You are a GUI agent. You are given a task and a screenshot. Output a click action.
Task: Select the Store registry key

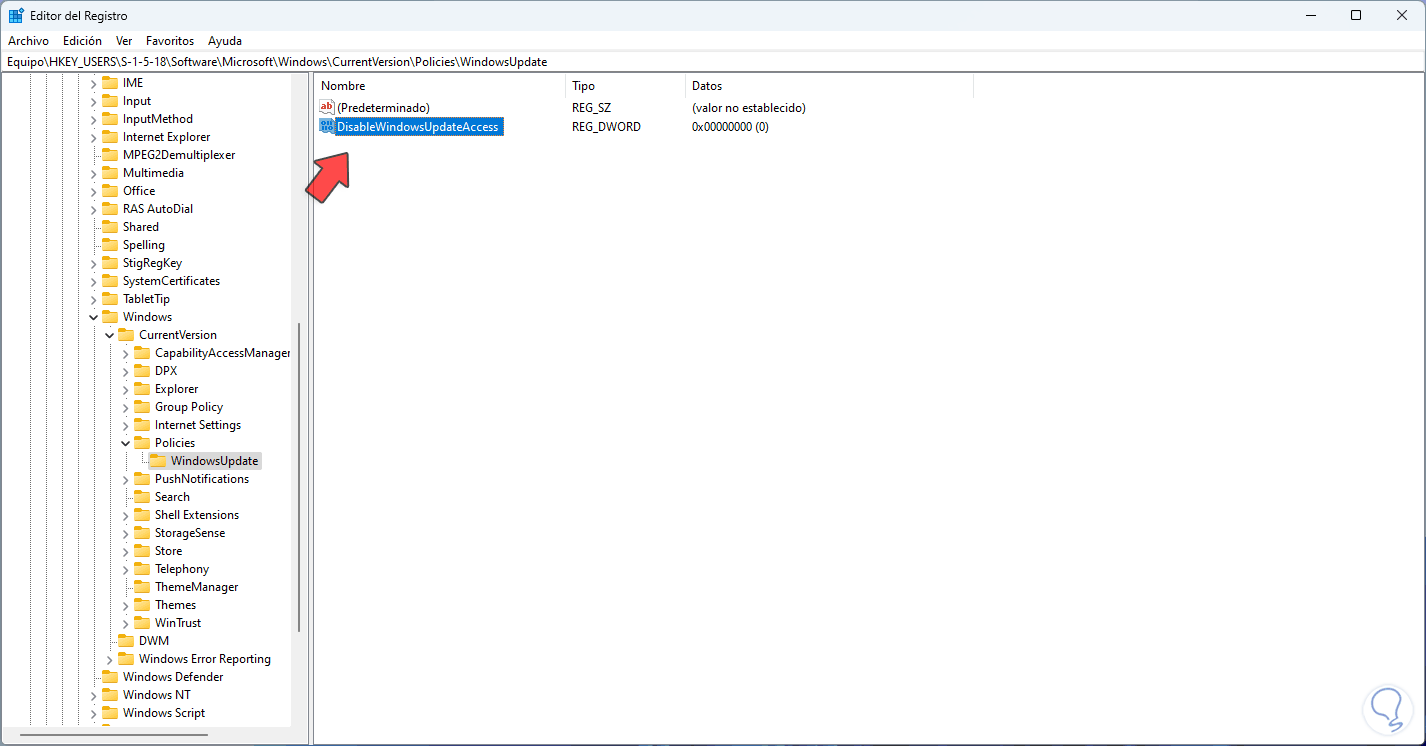tap(168, 551)
